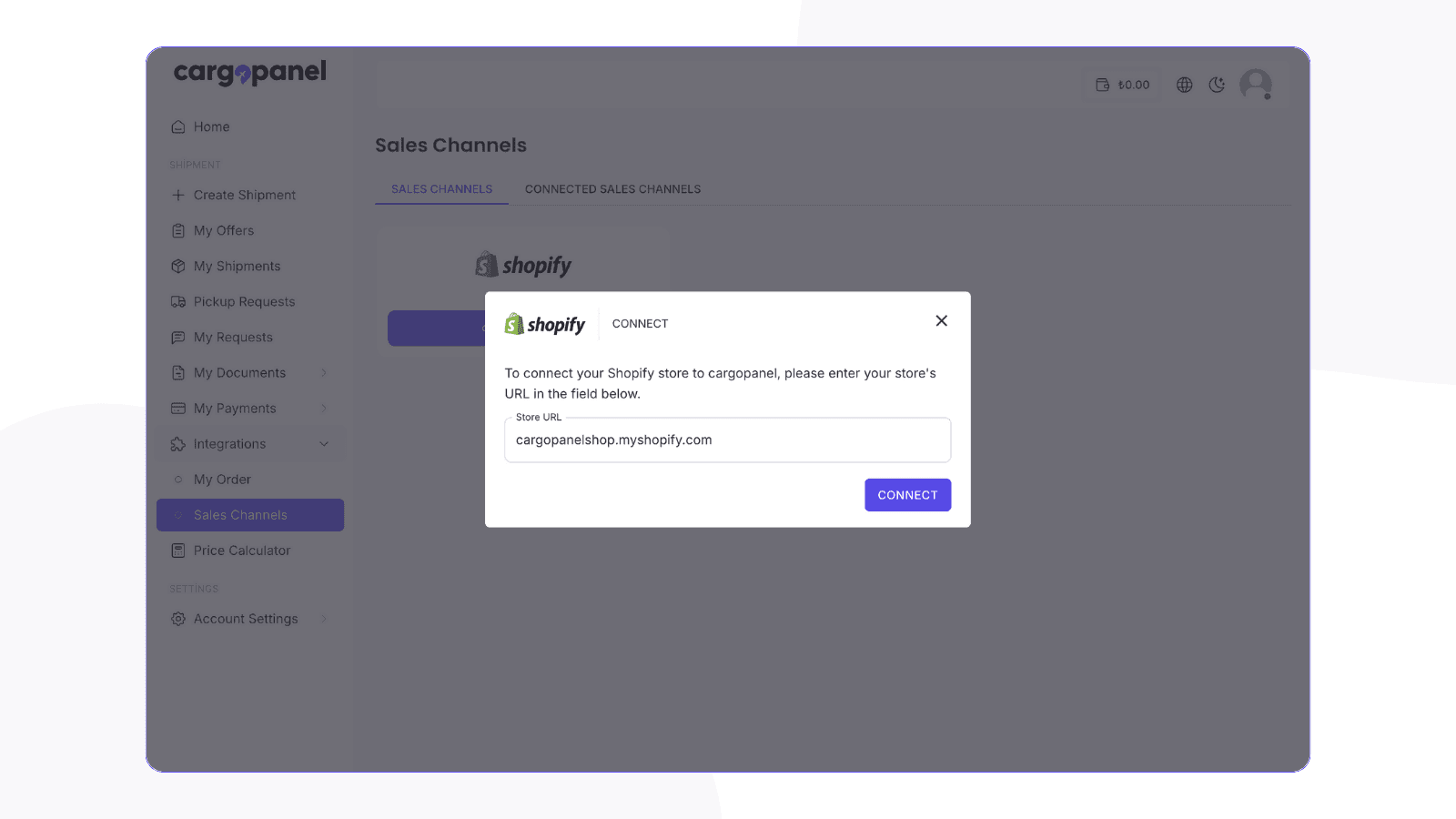Open the Price Calculator icon in sidebar
This screenshot has width=1456, height=819.
[x=178, y=550]
